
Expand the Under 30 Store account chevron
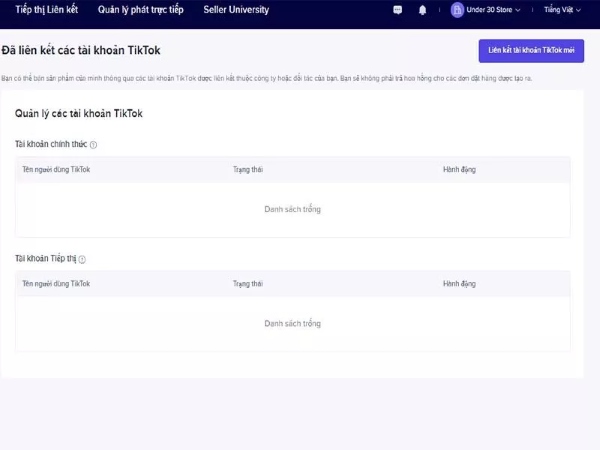pos(517,10)
